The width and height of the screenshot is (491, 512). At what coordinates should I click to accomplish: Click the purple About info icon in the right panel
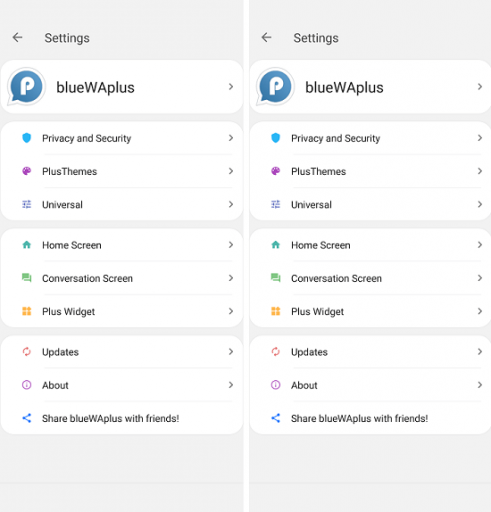[x=276, y=385]
